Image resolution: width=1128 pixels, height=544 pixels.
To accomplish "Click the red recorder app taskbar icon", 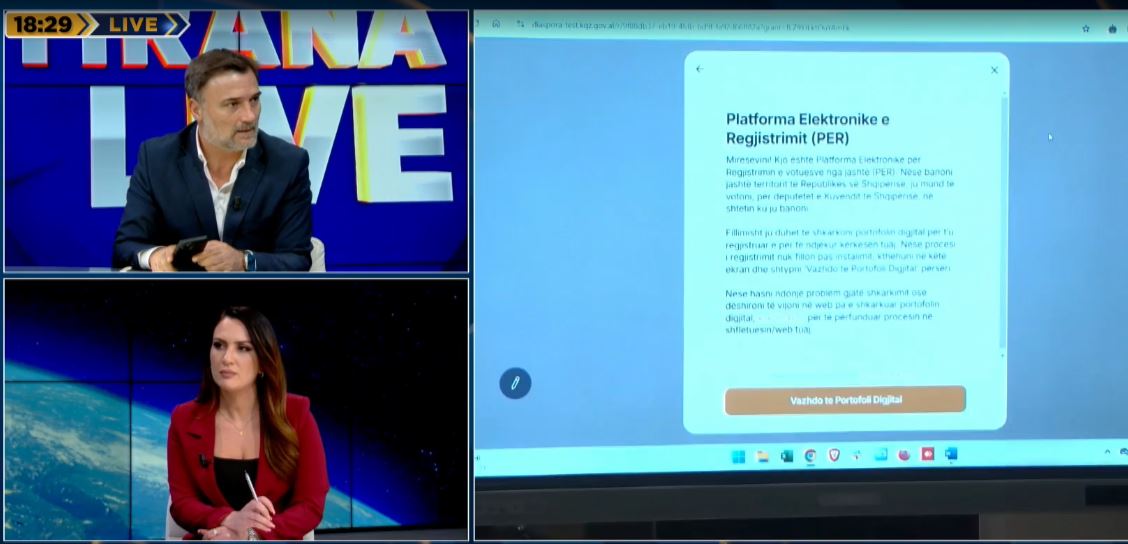I will pyautogui.click(x=927, y=455).
